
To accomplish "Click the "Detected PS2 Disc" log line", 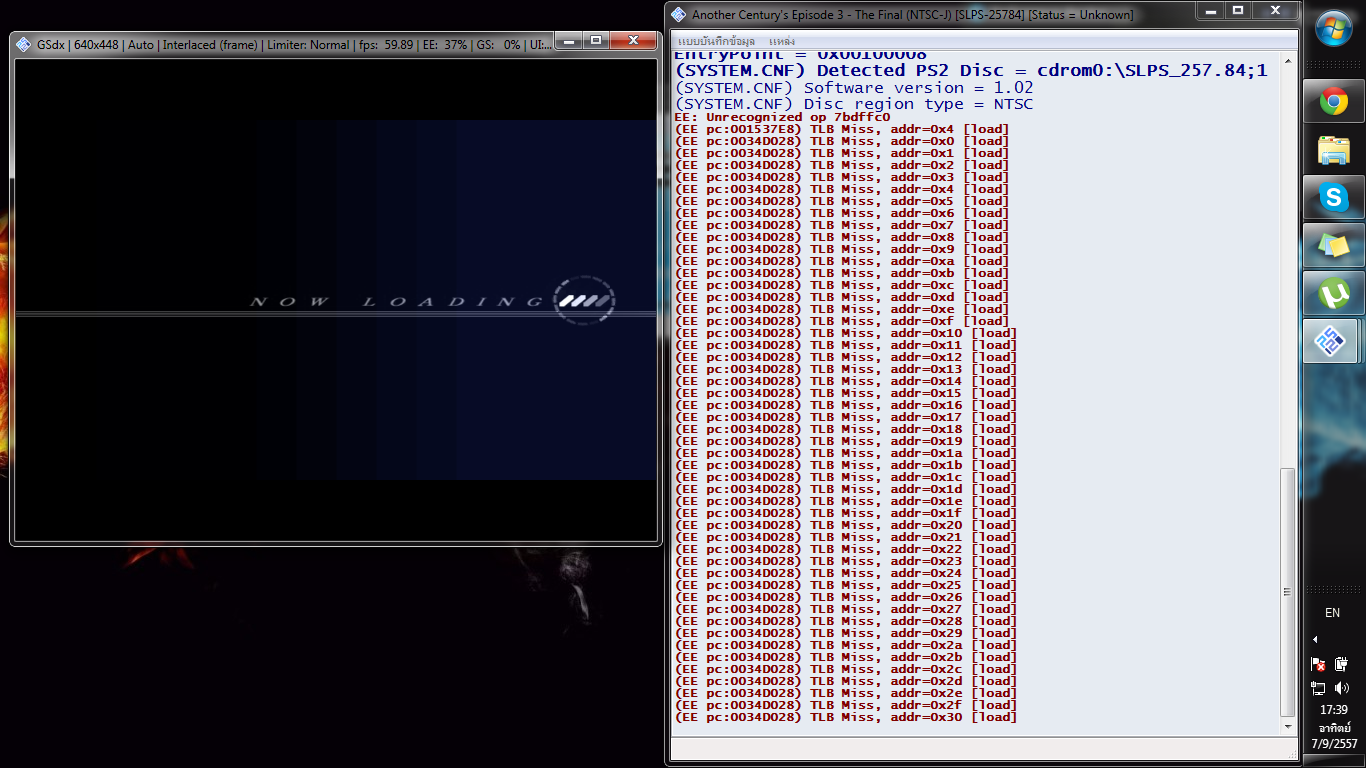I will [971, 71].
